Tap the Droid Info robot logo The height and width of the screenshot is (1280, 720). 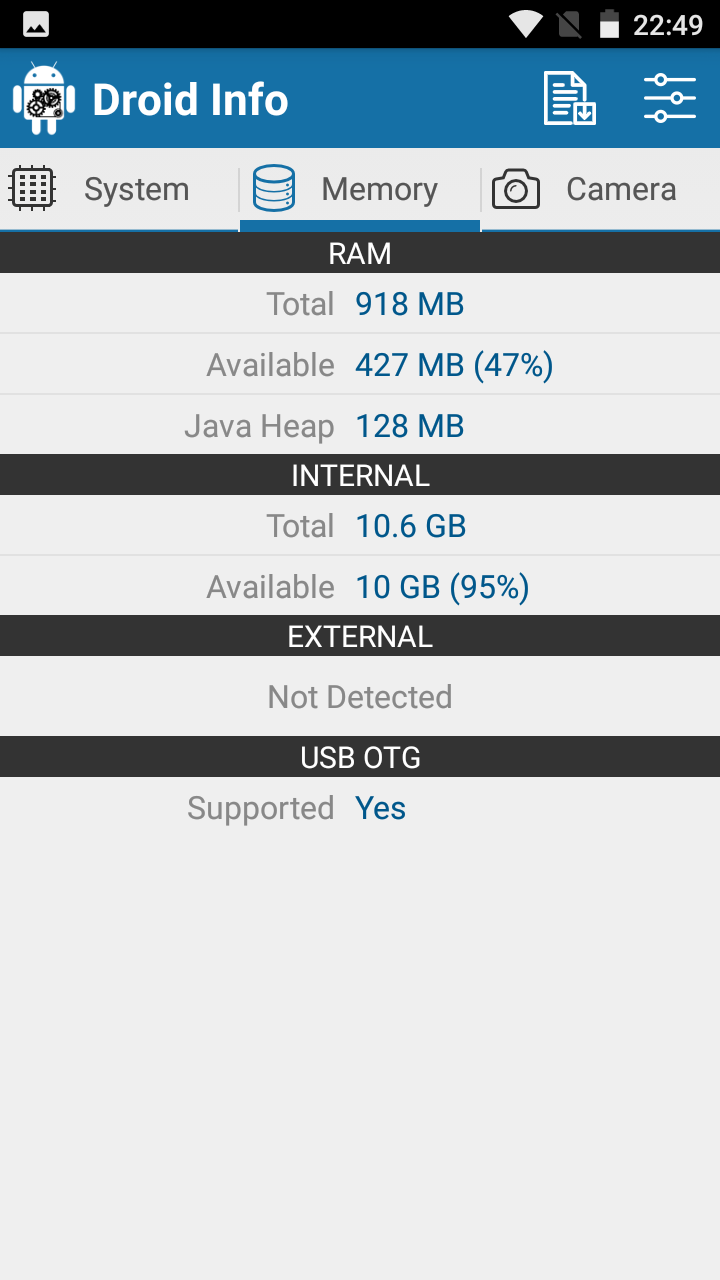[43, 98]
